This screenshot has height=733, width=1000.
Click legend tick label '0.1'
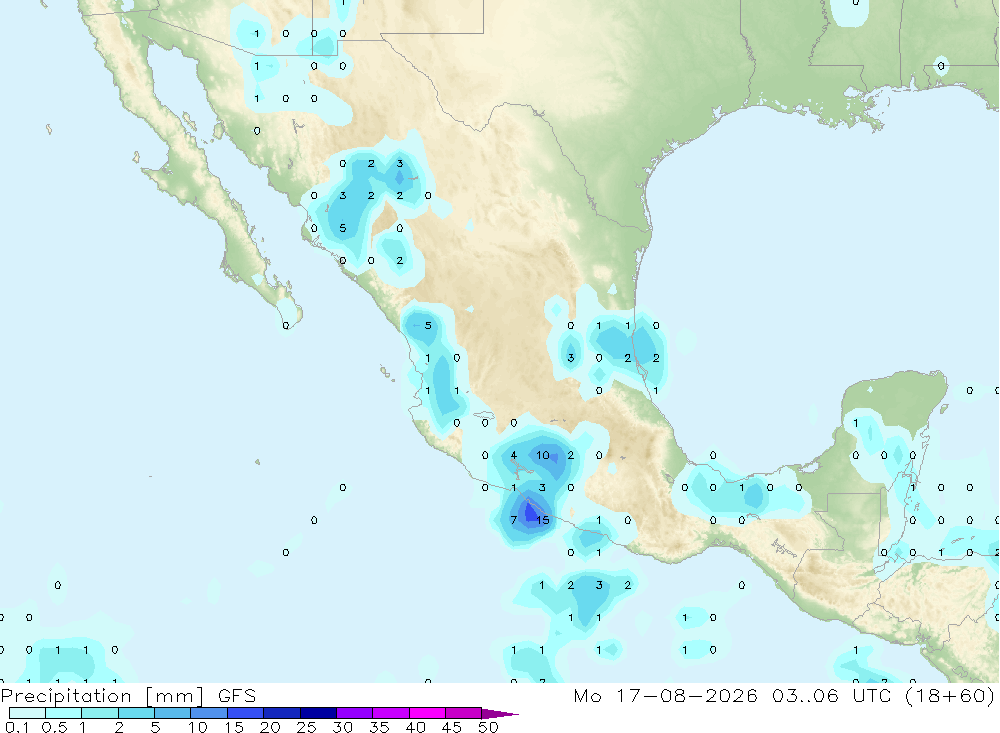pos(17,727)
